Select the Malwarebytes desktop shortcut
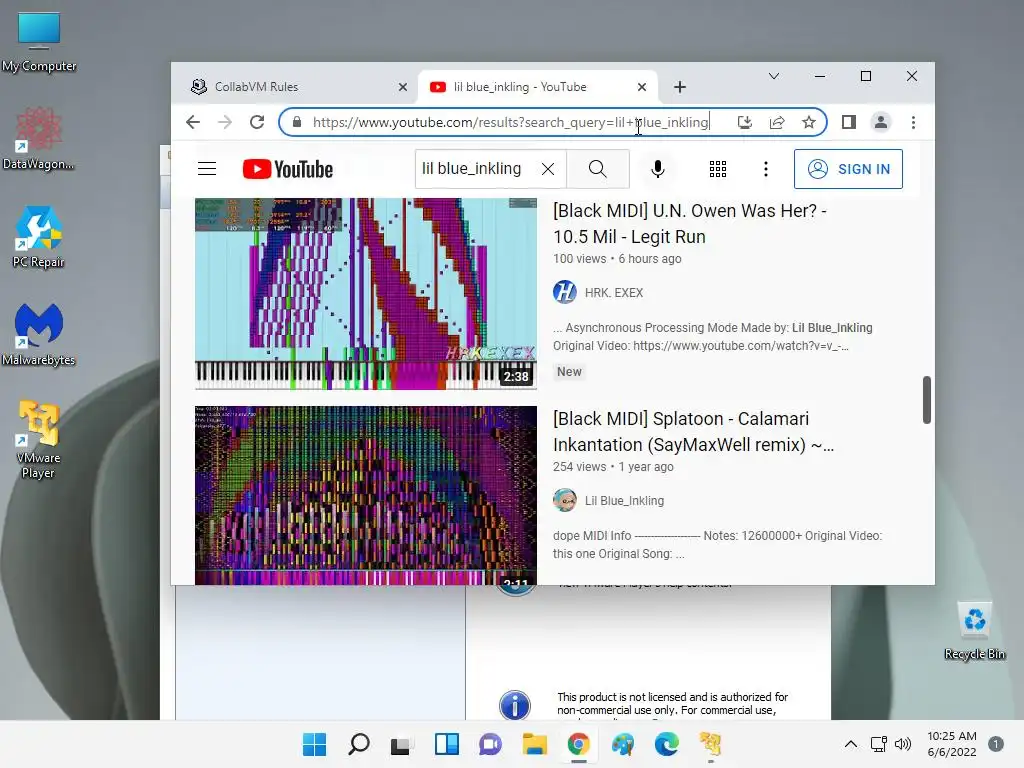This screenshot has height=768, width=1024. click(x=39, y=335)
